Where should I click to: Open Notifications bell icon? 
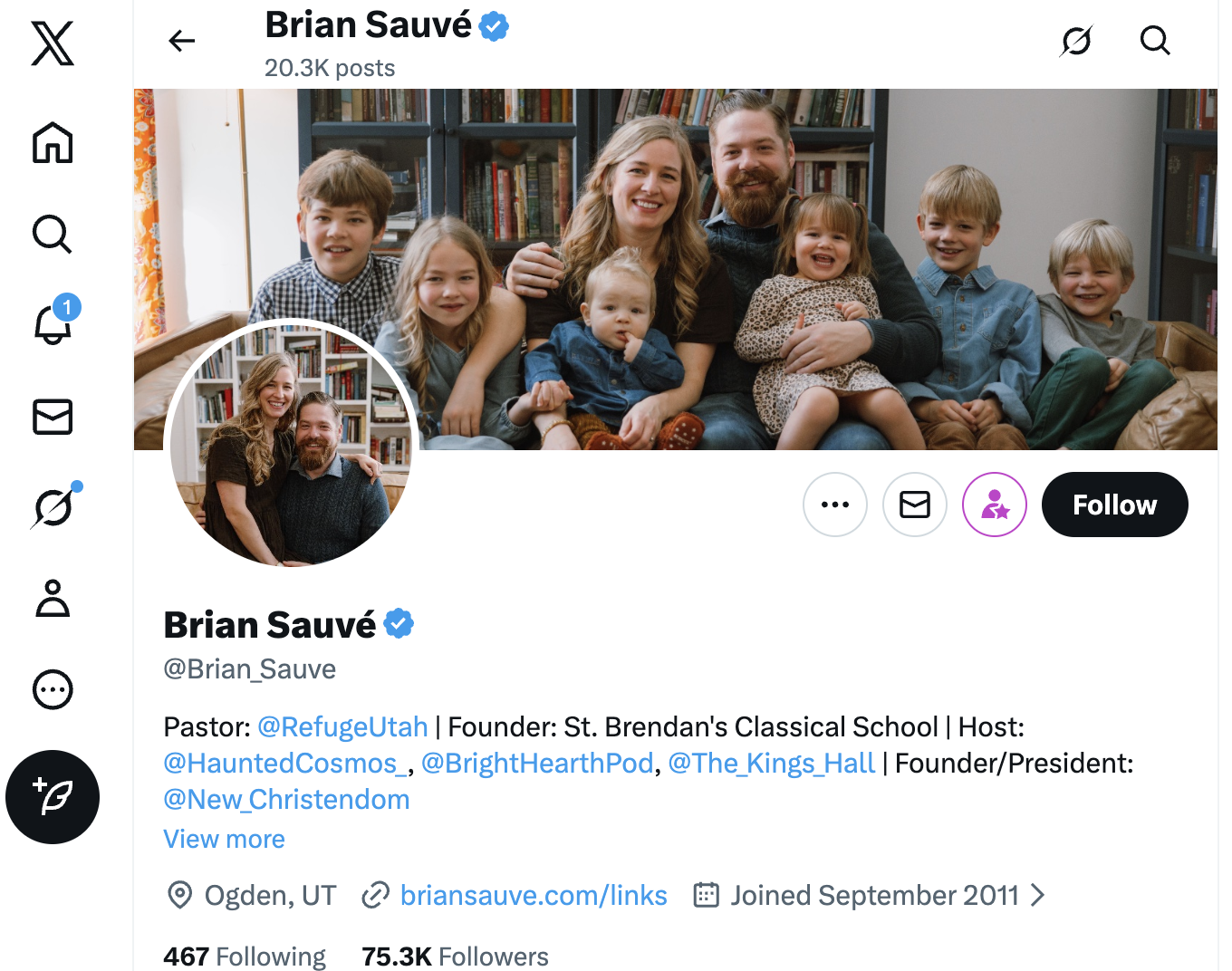coord(53,324)
